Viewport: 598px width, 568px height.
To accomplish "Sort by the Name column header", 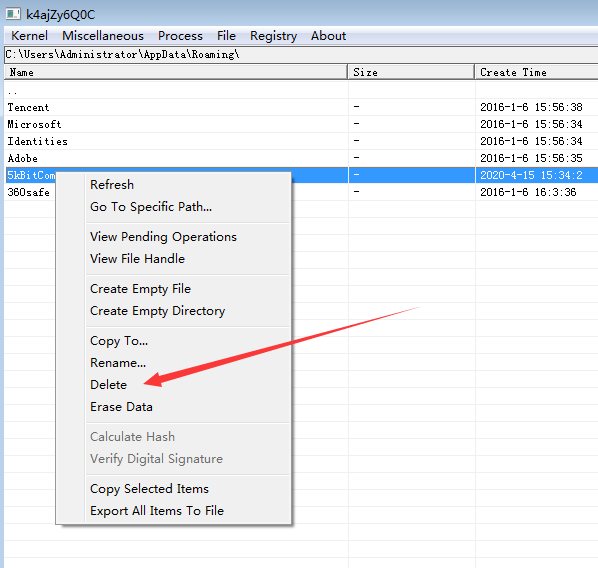I will point(176,72).
